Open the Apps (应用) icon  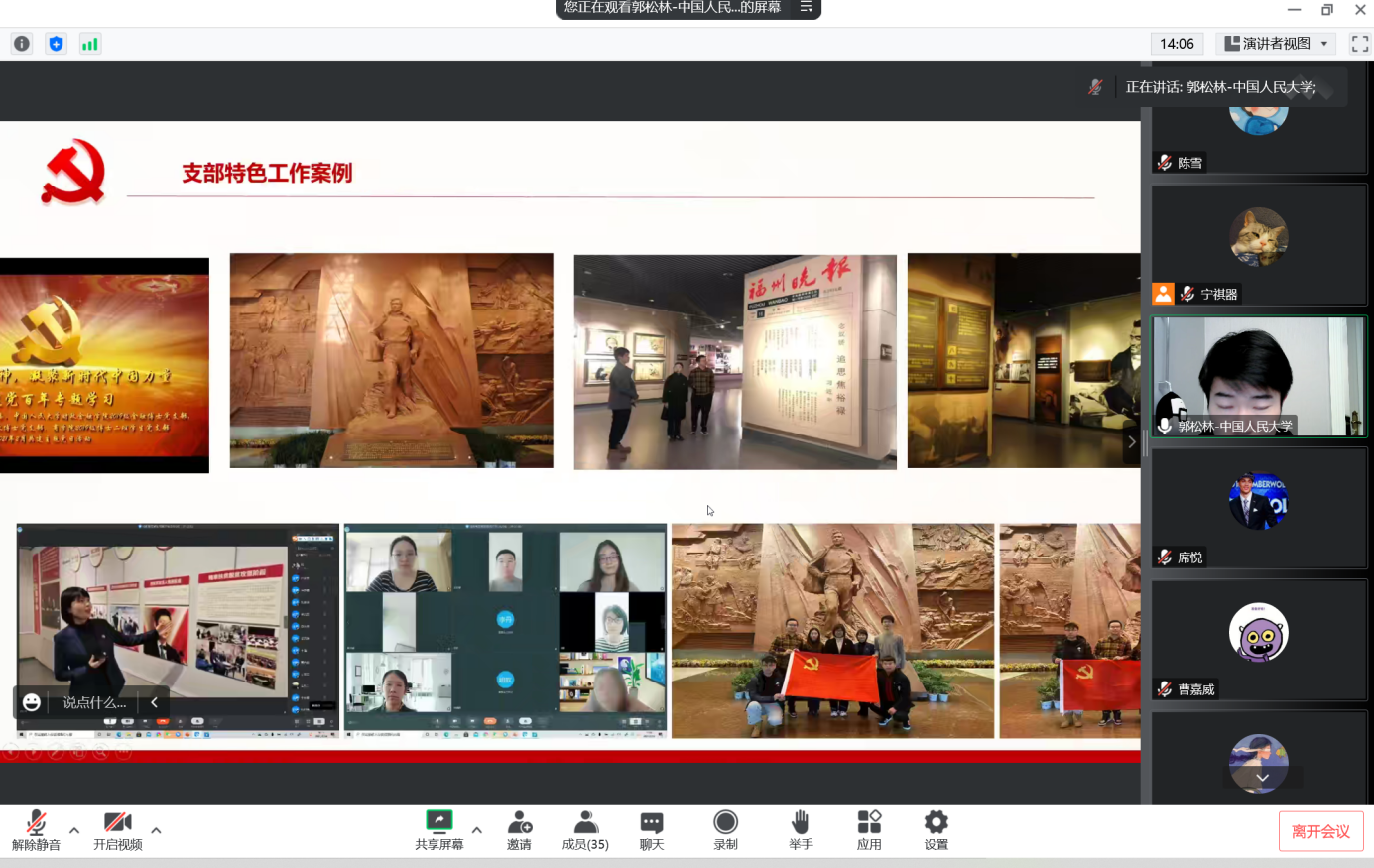[869, 830]
